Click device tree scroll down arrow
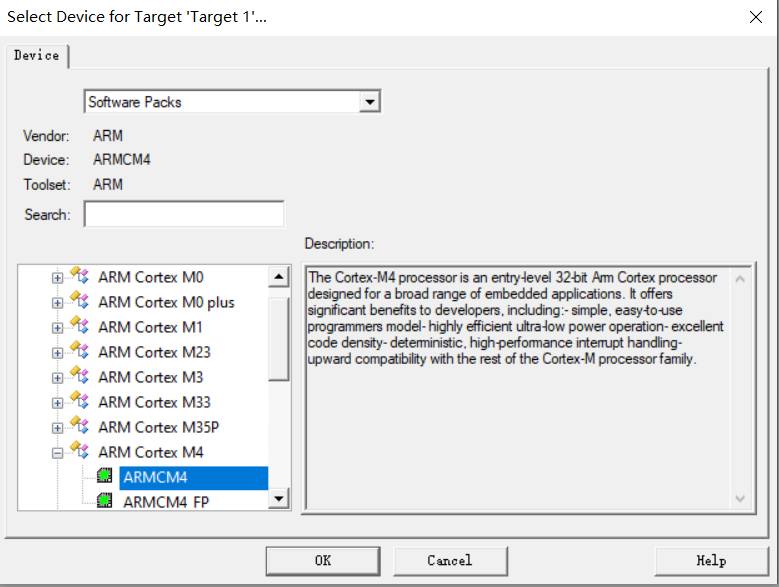This screenshot has height=587, width=779. [279, 498]
